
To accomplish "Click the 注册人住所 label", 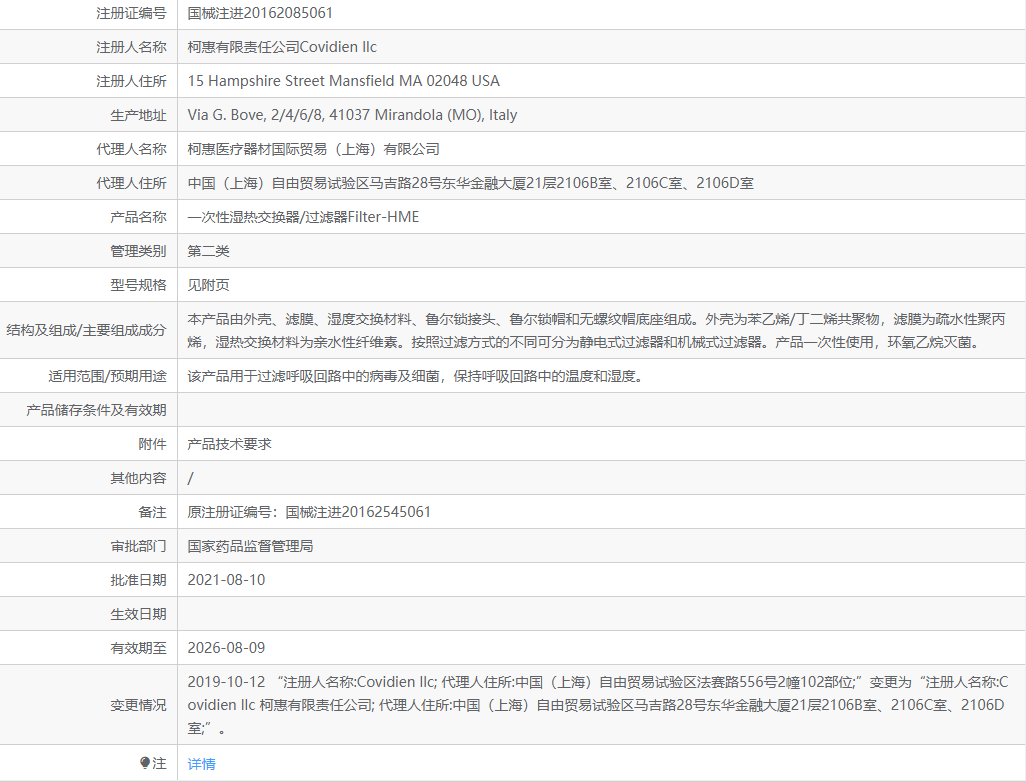I will point(131,81).
